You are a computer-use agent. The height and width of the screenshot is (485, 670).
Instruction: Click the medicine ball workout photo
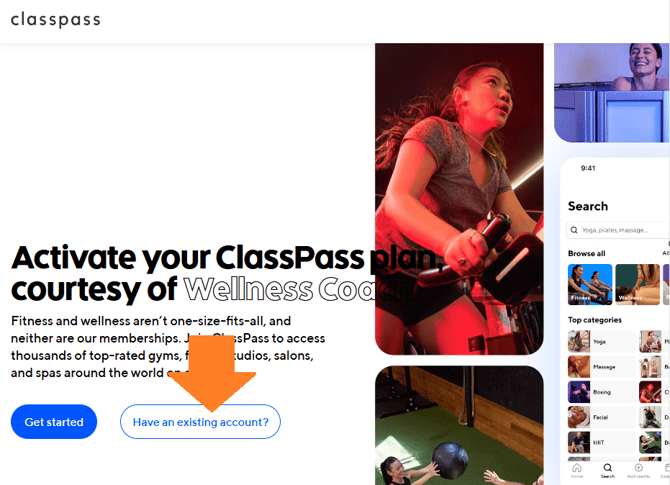click(459, 426)
